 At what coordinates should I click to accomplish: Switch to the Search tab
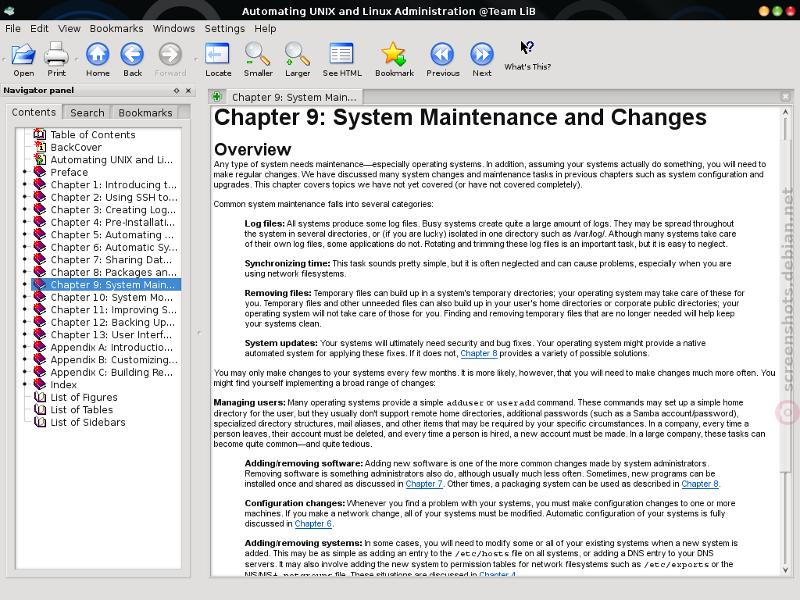(87, 113)
